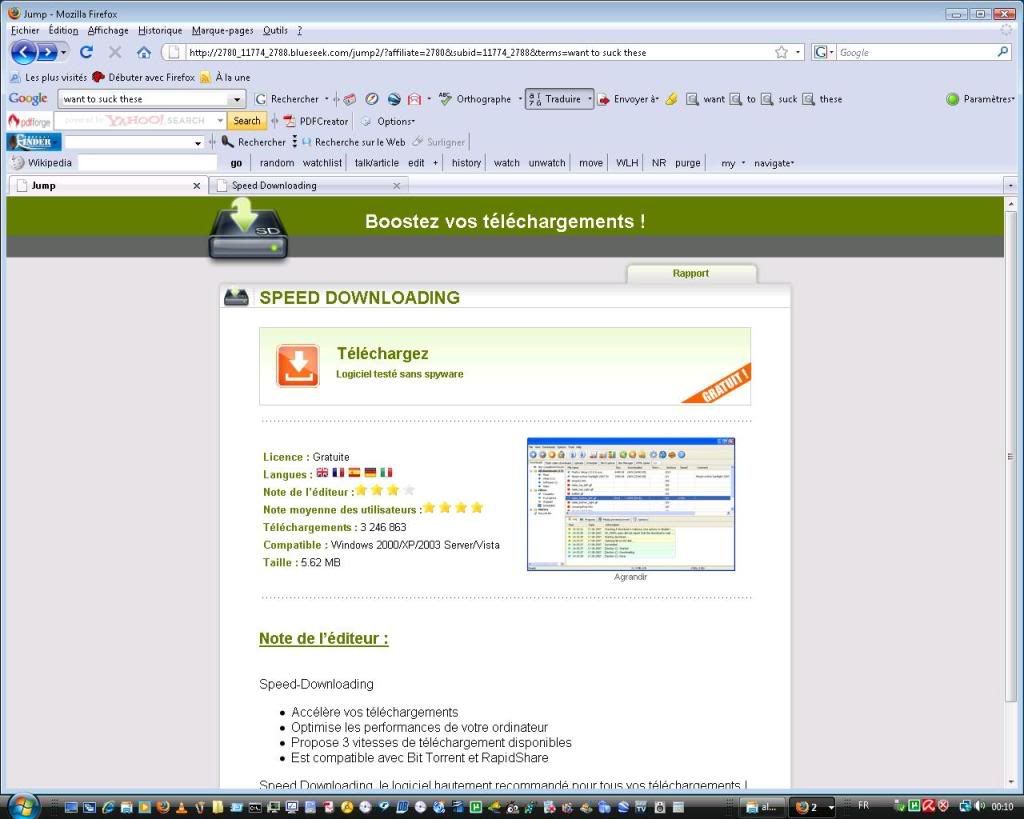Click the Wikipedia toolbar search field
1024x819 pixels.
click(147, 163)
